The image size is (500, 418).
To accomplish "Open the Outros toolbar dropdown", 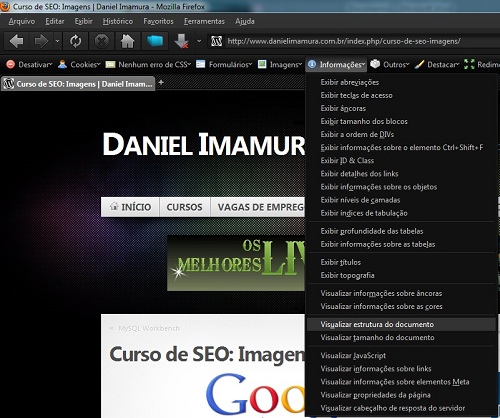I will pyautogui.click(x=389, y=64).
